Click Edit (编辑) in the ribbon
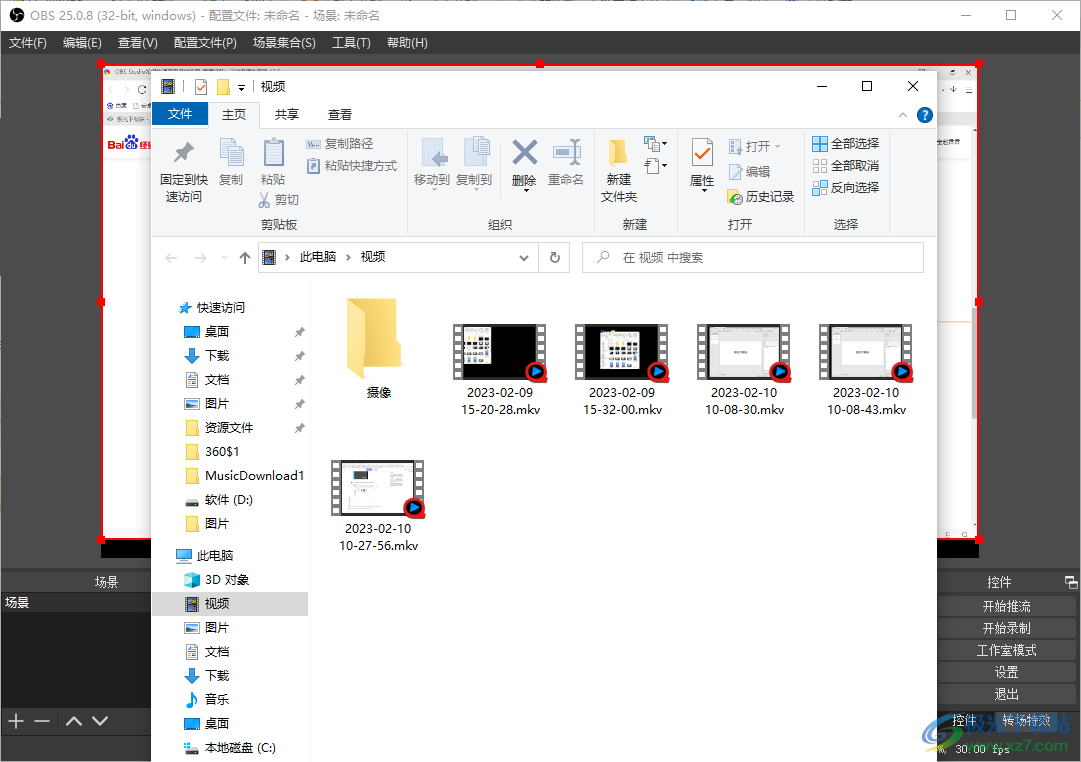 (x=749, y=171)
